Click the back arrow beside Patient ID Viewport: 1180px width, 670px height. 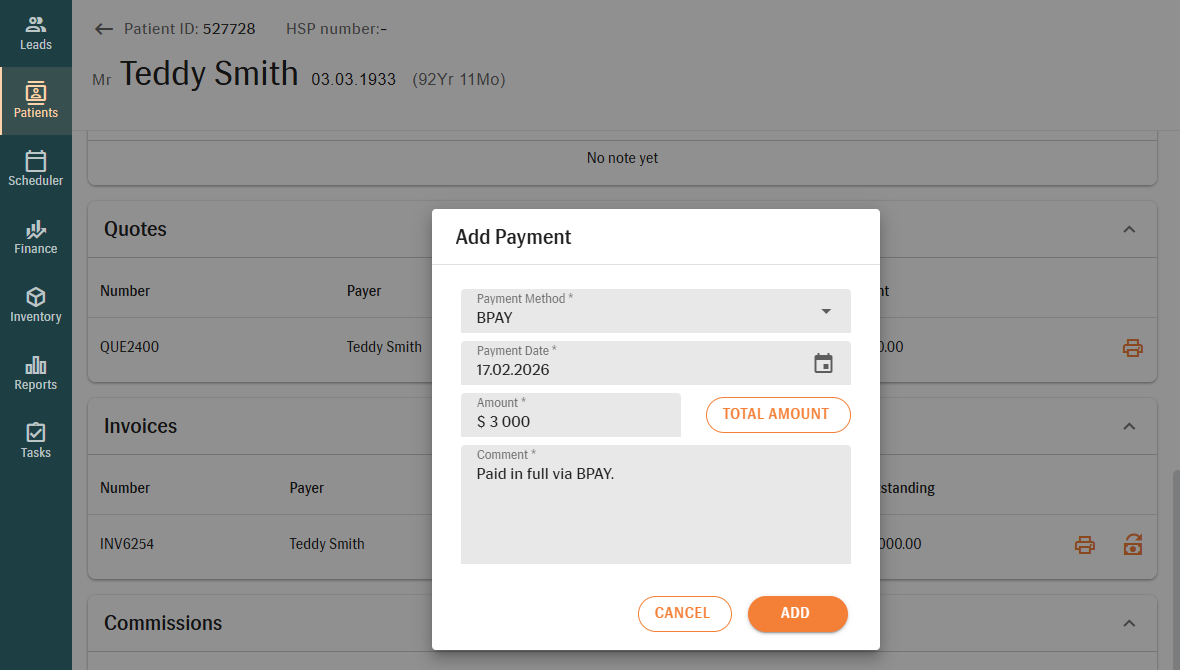coord(103,29)
